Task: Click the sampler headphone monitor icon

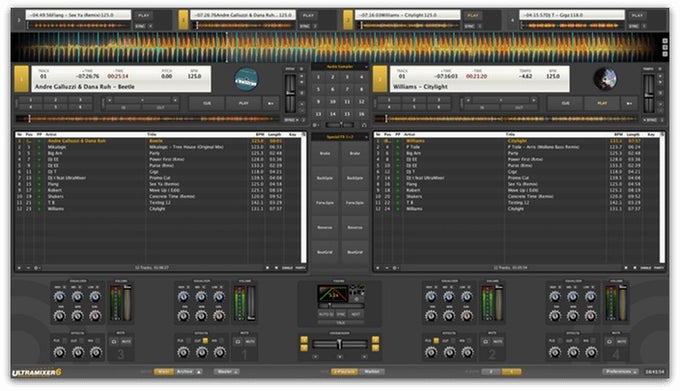Action: pyautogui.click(x=364, y=125)
